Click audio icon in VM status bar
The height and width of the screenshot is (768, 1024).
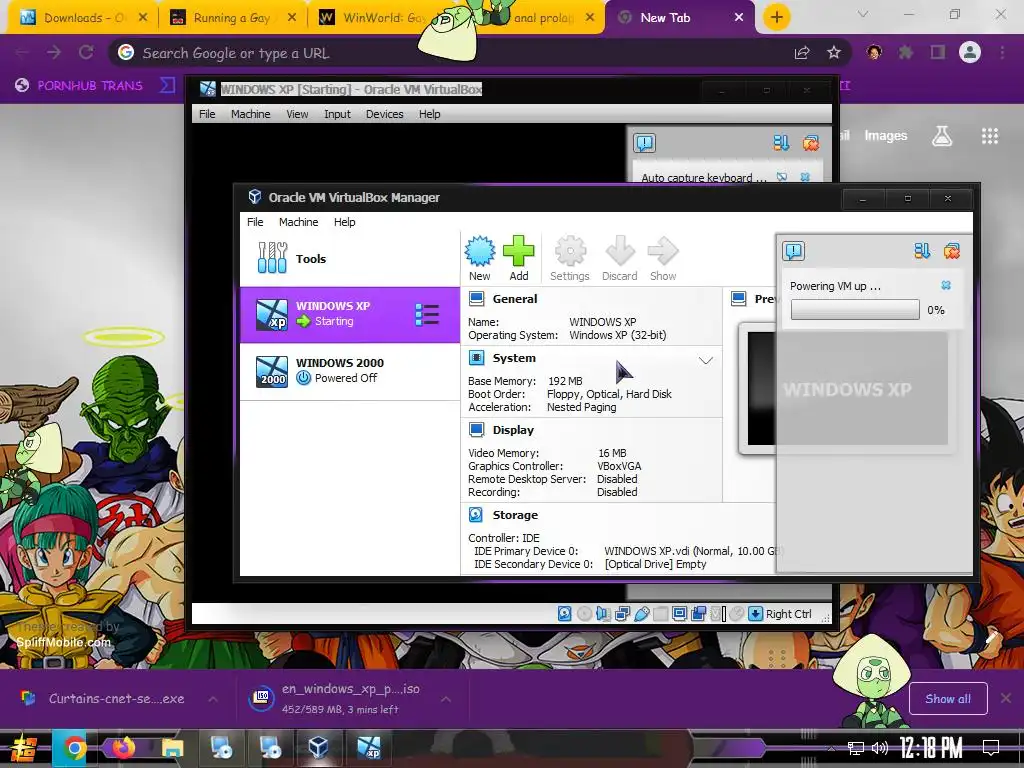[603, 614]
